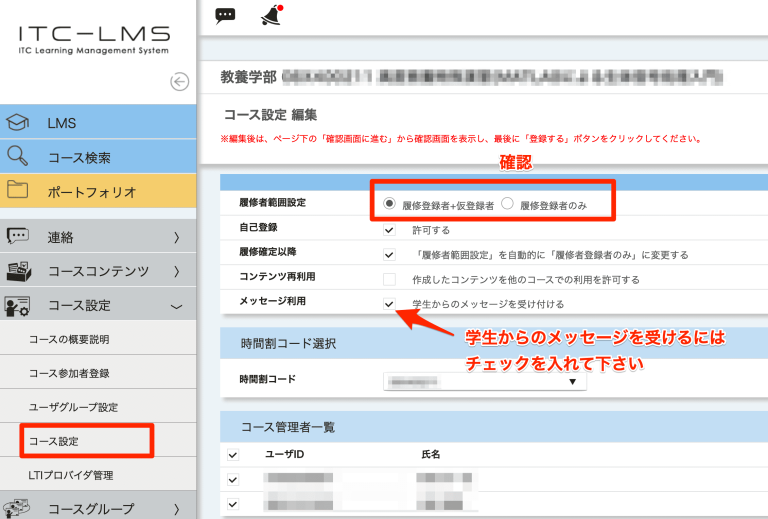Click the LMS graduation cap icon
Viewport: 768px width, 519px height.
[x=18, y=123]
